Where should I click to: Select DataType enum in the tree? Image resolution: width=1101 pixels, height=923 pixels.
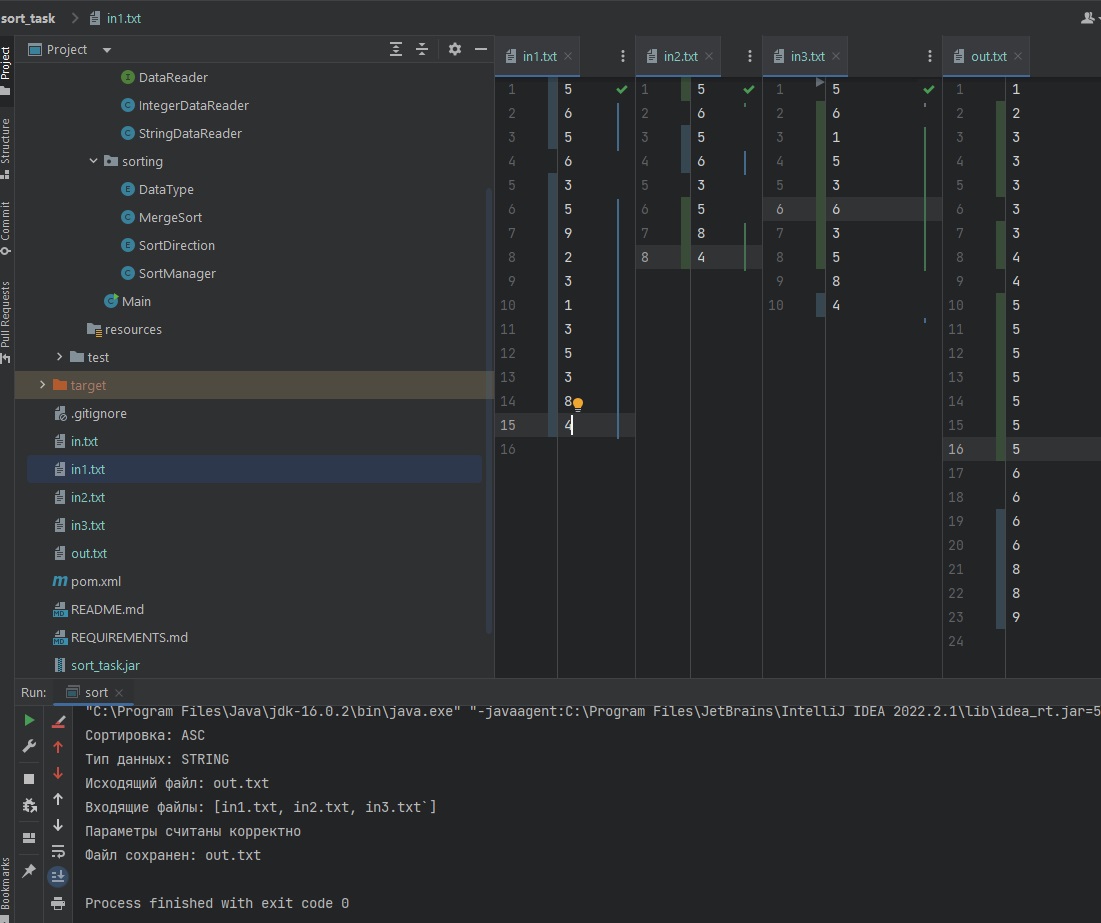166,190
